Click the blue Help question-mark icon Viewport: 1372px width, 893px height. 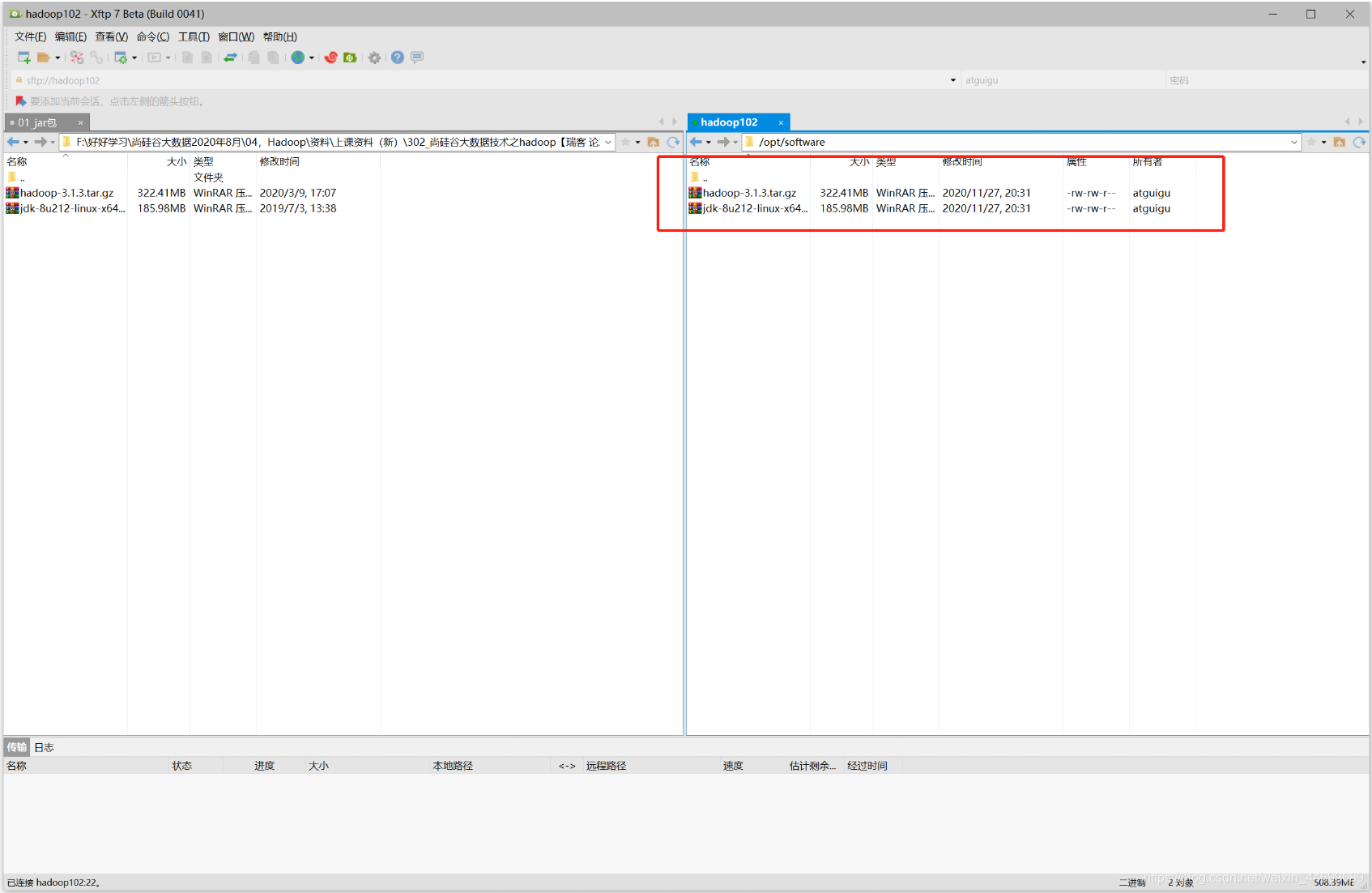[x=398, y=58]
